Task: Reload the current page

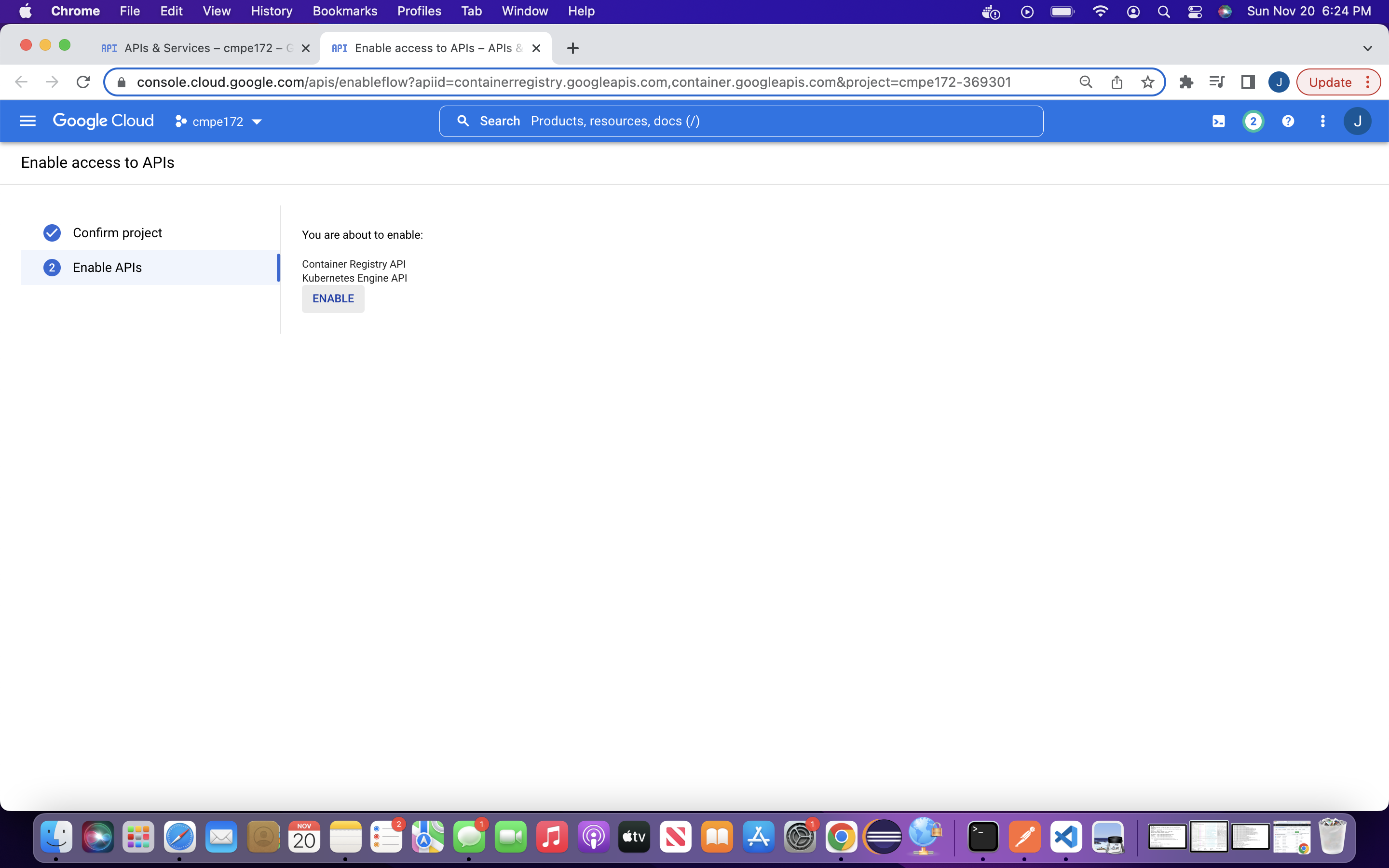Action: pos(83,82)
